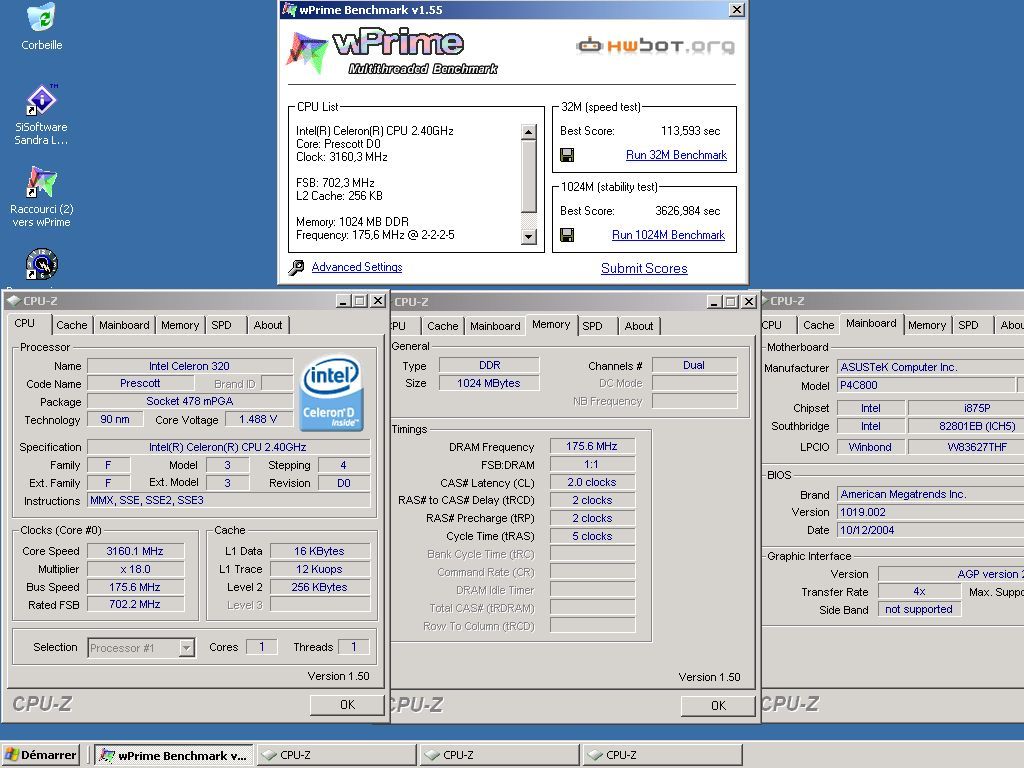Select Cache tab in middle CPU-Z window
Image resolution: width=1024 pixels, height=768 pixels.
(x=443, y=326)
